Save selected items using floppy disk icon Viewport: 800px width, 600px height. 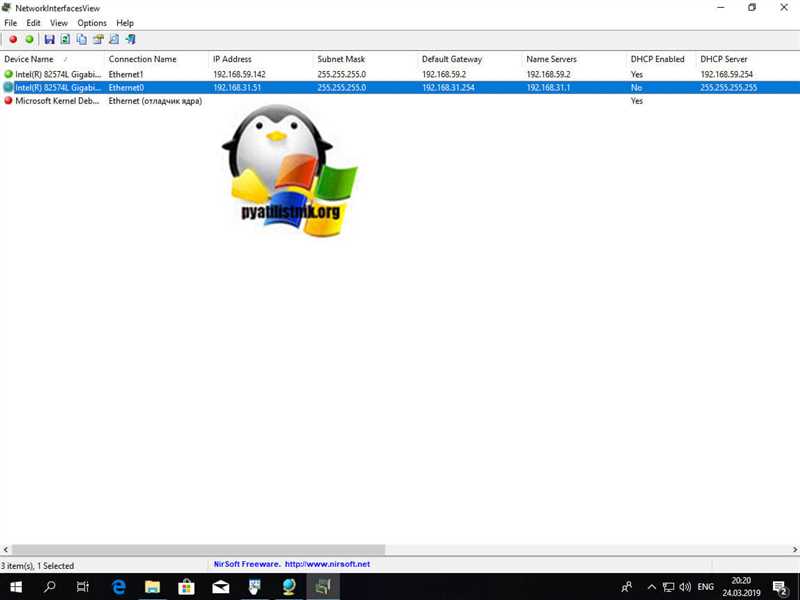click(x=49, y=39)
